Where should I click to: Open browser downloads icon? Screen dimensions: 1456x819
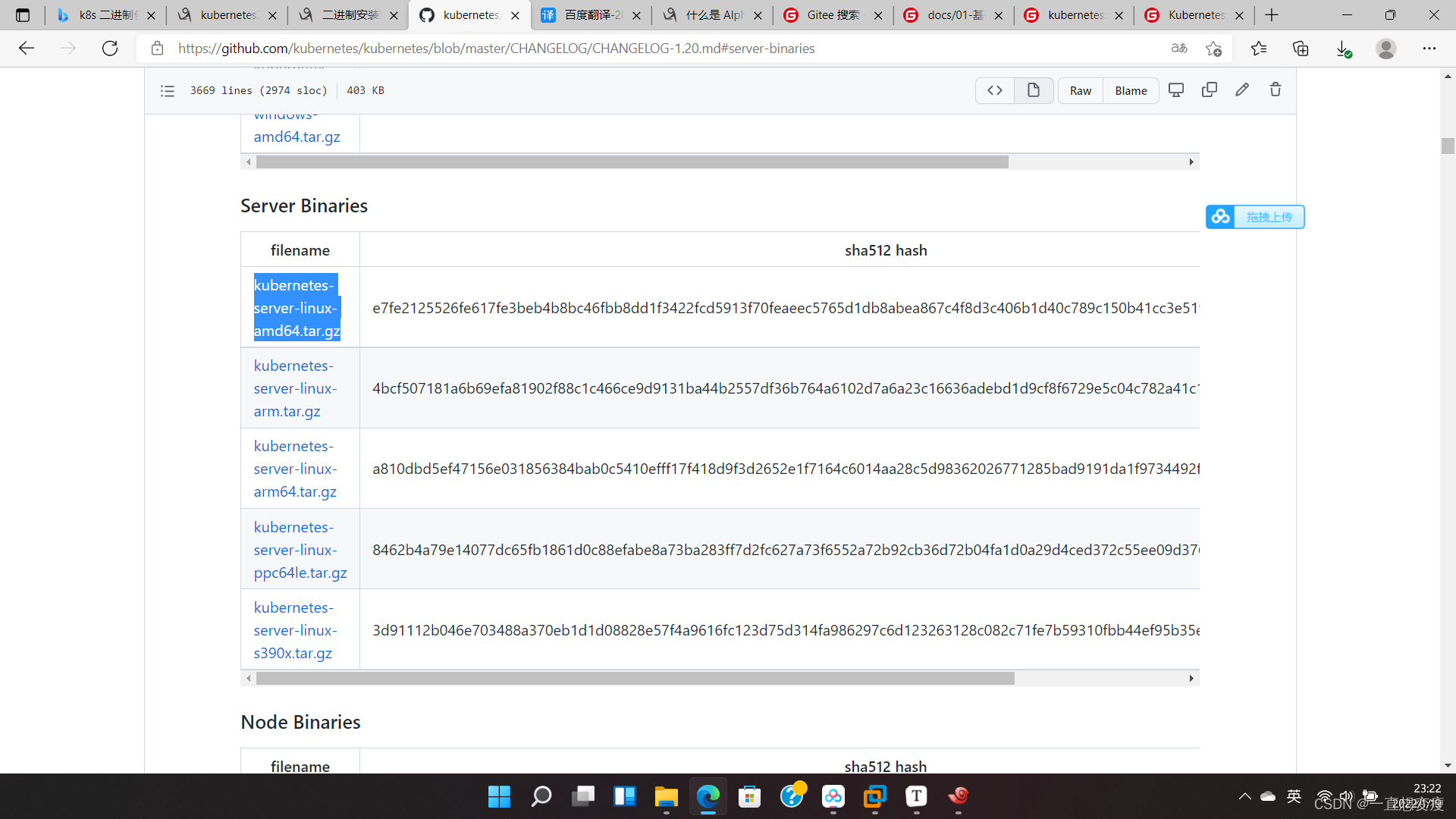[1343, 49]
